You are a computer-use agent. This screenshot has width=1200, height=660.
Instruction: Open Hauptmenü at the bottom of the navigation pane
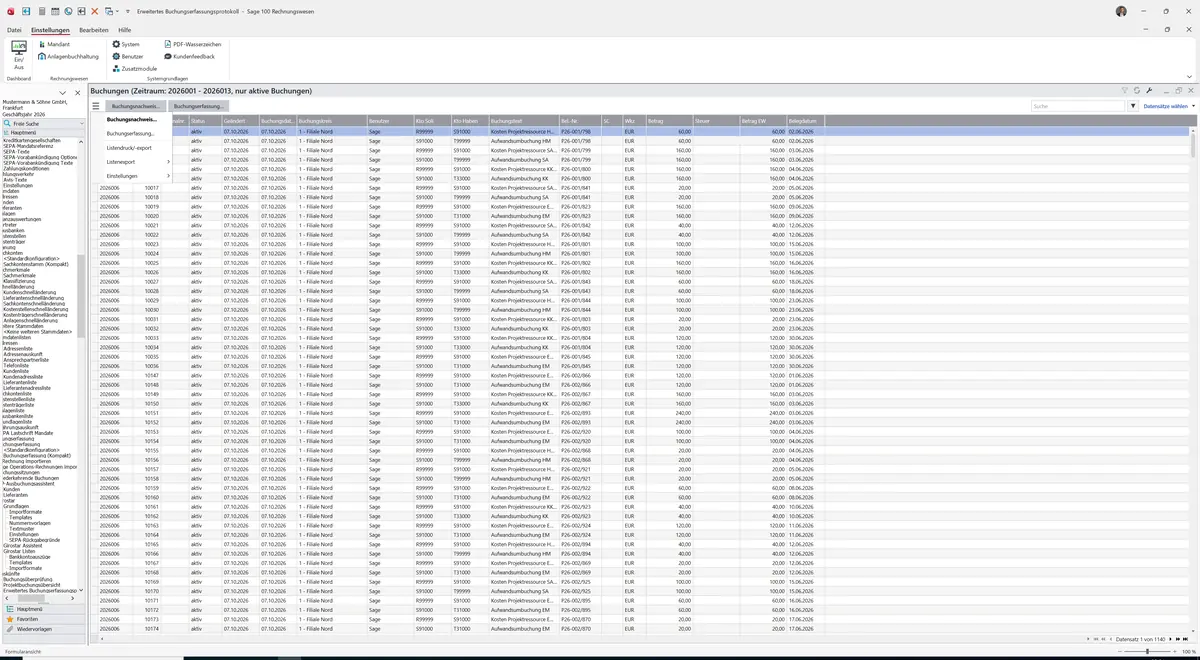coord(44,608)
